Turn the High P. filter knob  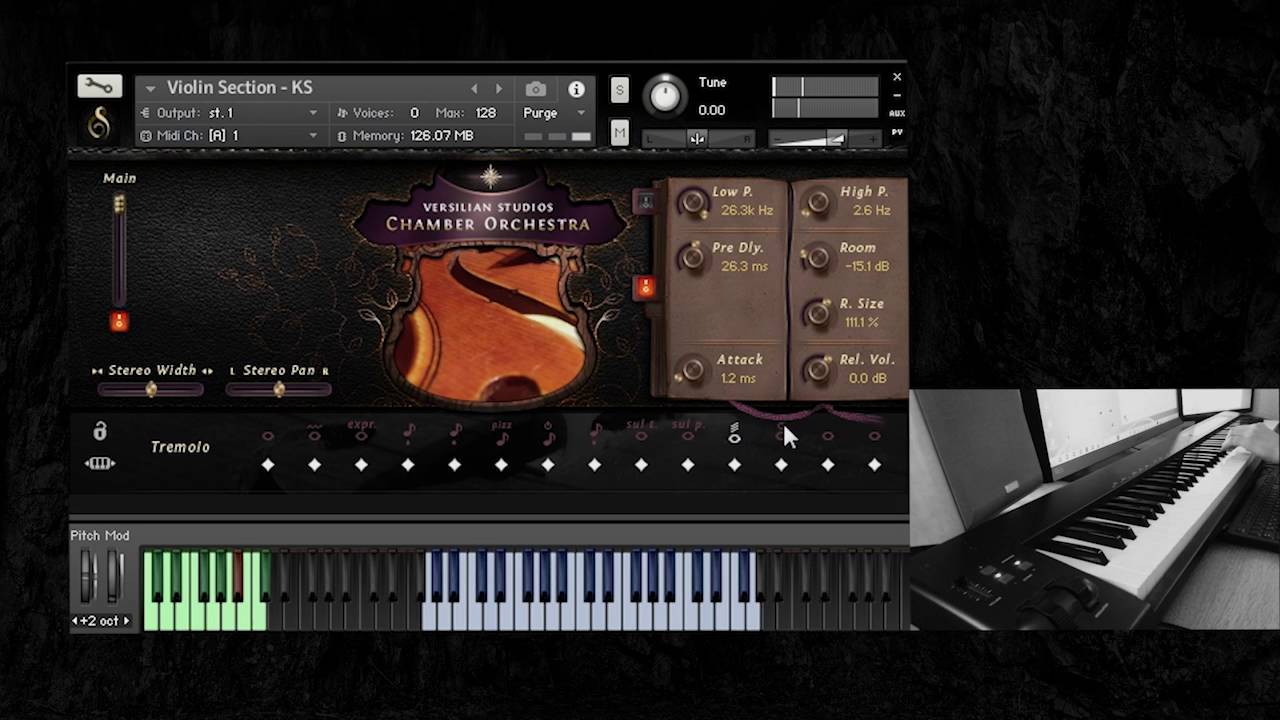pyautogui.click(x=818, y=203)
